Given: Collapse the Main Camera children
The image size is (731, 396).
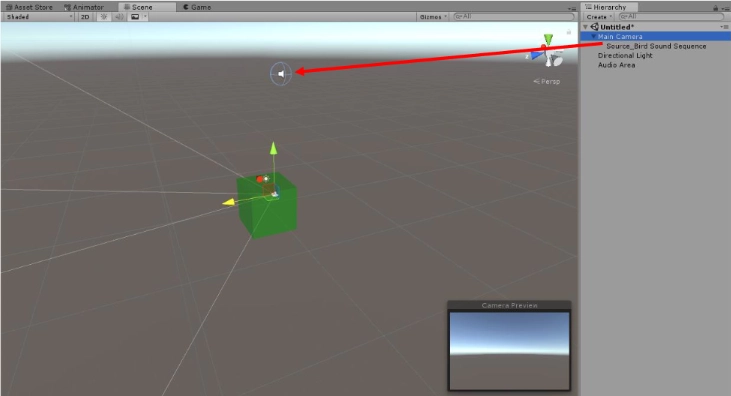Looking at the screenshot, I should 593,36.
